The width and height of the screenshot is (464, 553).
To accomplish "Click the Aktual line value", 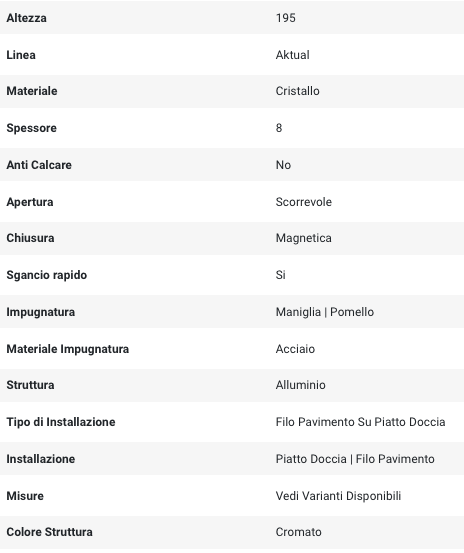I will tap(293, 55).
